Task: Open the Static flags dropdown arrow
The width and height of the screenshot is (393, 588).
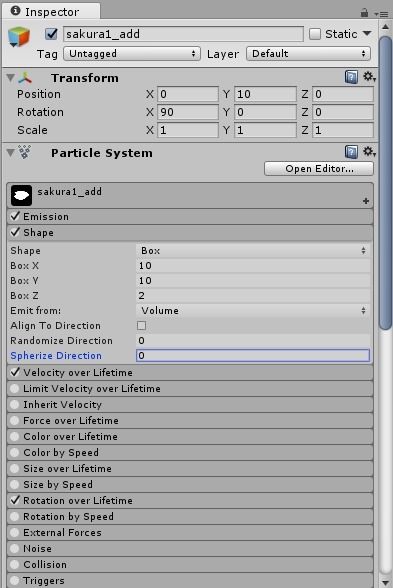Action: [367, 33]
